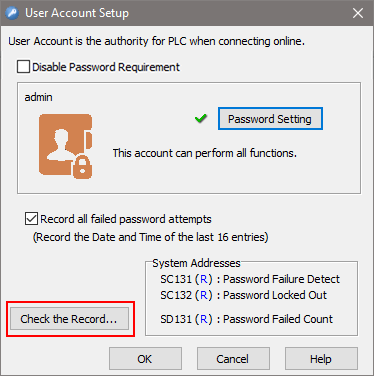This screenshot has width=374, height=376.
Task: Uncheck Record all failed password attempts
Action: click(31, 219)
